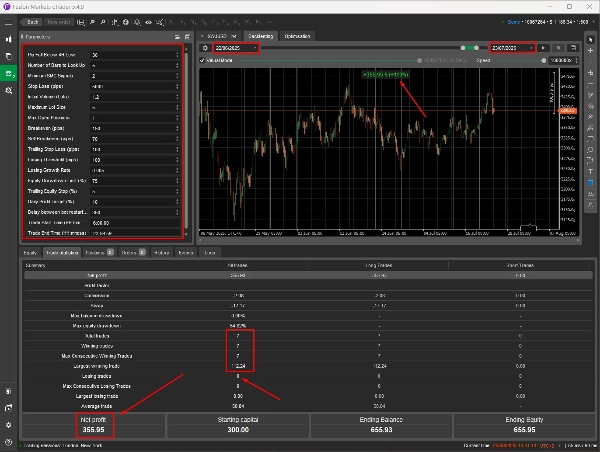Viewport: 600px width, 452px height.
Task: Click the Initial Volume (Lots) value field
Action: (135, 97)
